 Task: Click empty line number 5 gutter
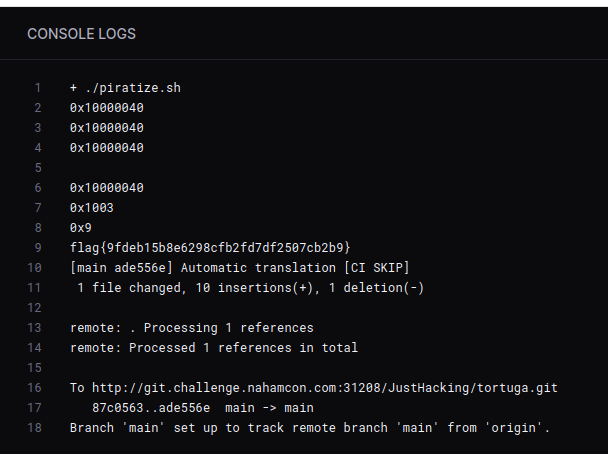(38, 168)
